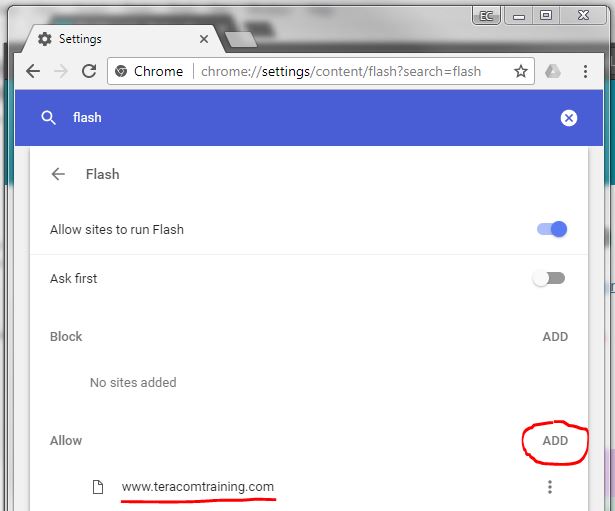Select the www.teracomtraining.com entry
Viewport: 615px width, 511px height.
click(198, 487)
